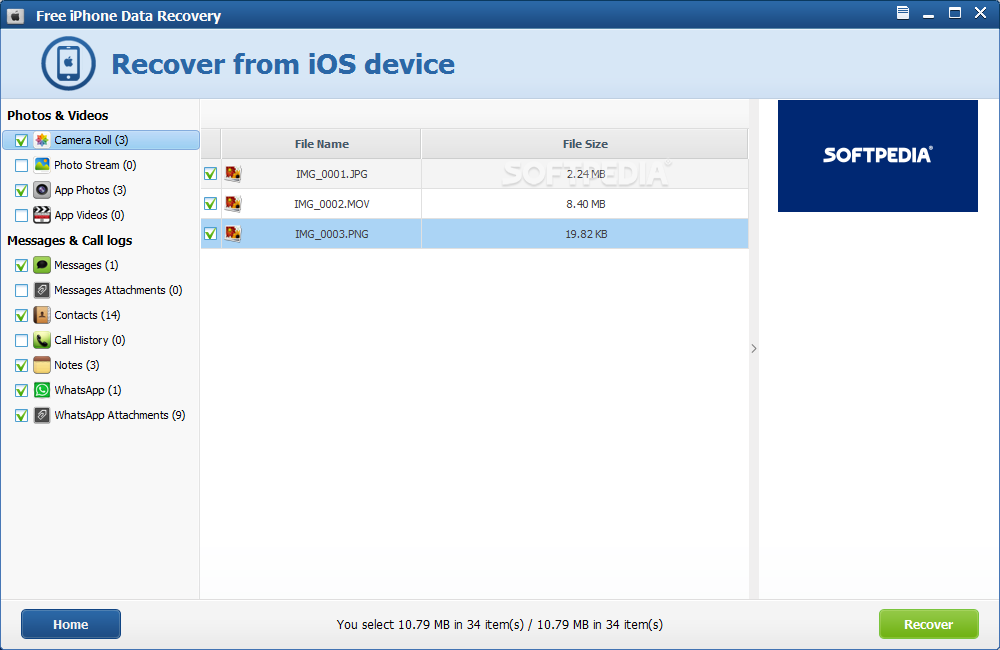Select the Messages (1) category
The image size is (1000, 650).
tap(86, 265)
